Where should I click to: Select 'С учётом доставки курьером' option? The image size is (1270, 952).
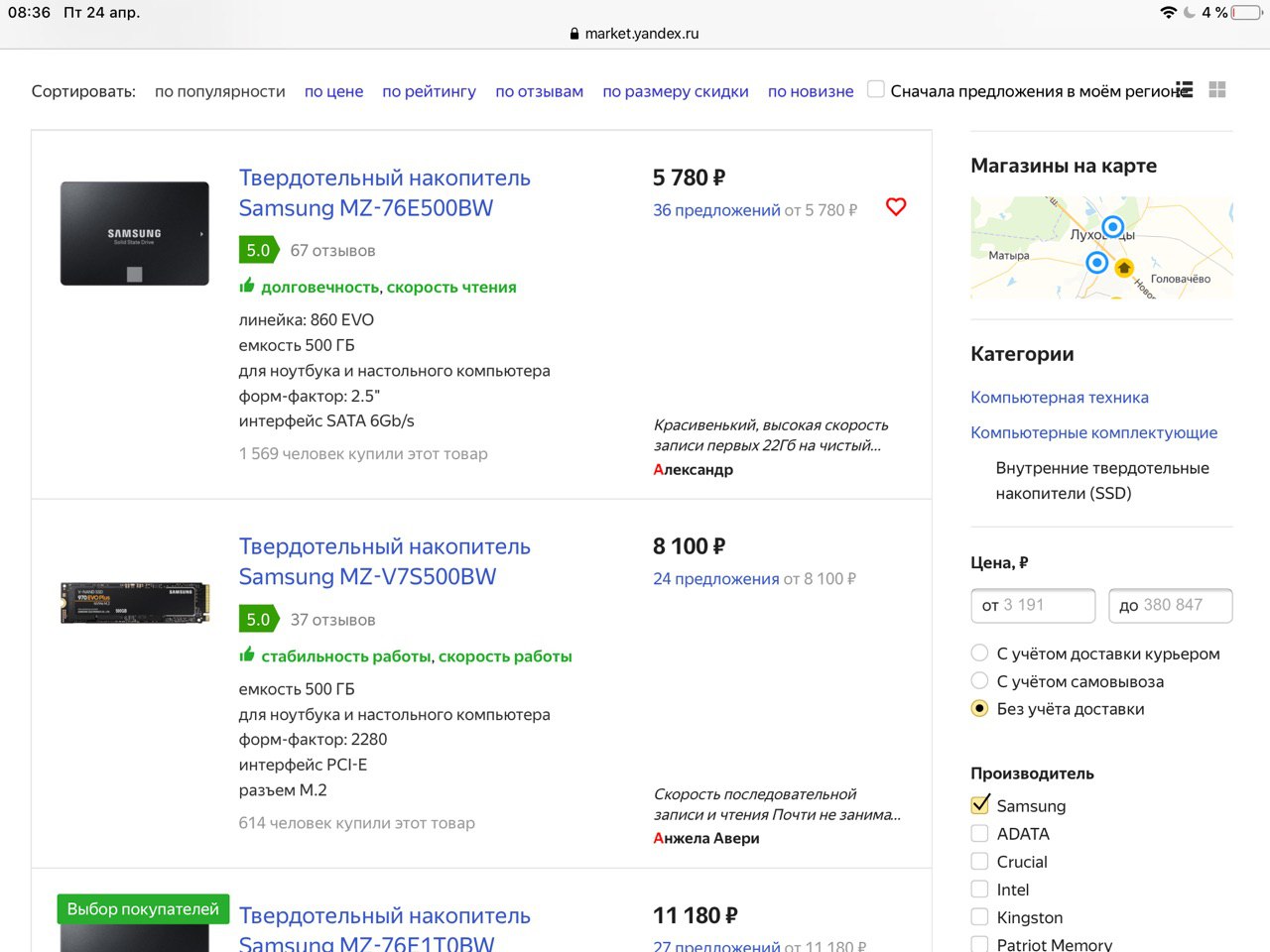tap(979, 653)
